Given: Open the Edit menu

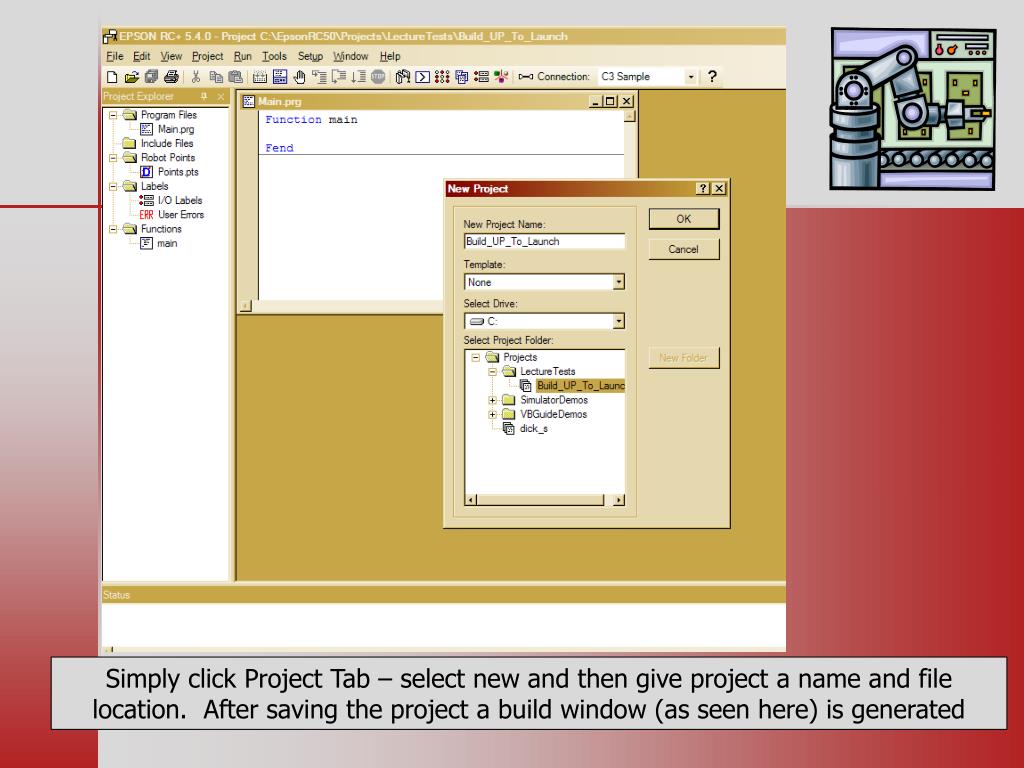Looking at the screenshot, I should click(x=142, y=57).
